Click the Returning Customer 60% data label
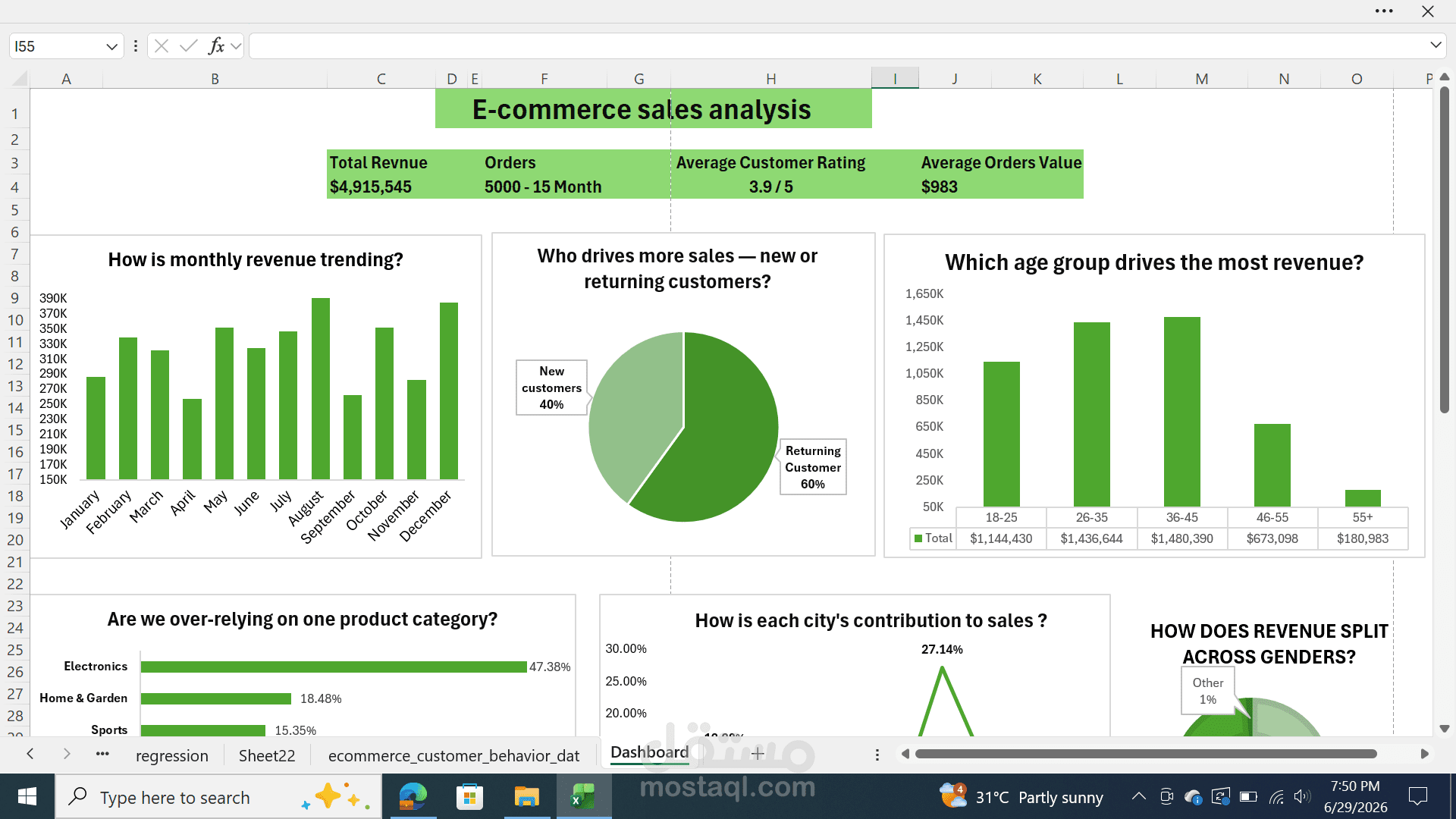1456x819 pixels. (813, 467)
